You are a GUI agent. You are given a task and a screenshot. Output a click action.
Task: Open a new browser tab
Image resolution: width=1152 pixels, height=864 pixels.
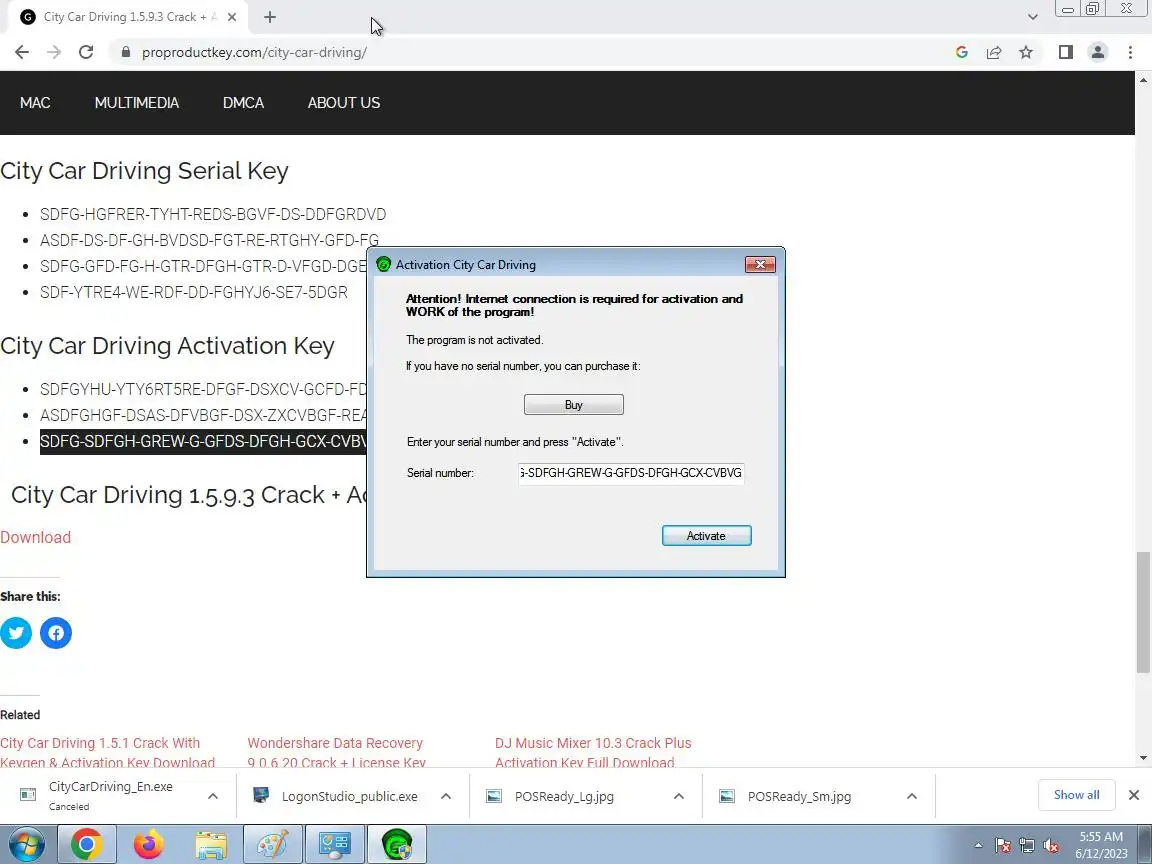(270, 17)
